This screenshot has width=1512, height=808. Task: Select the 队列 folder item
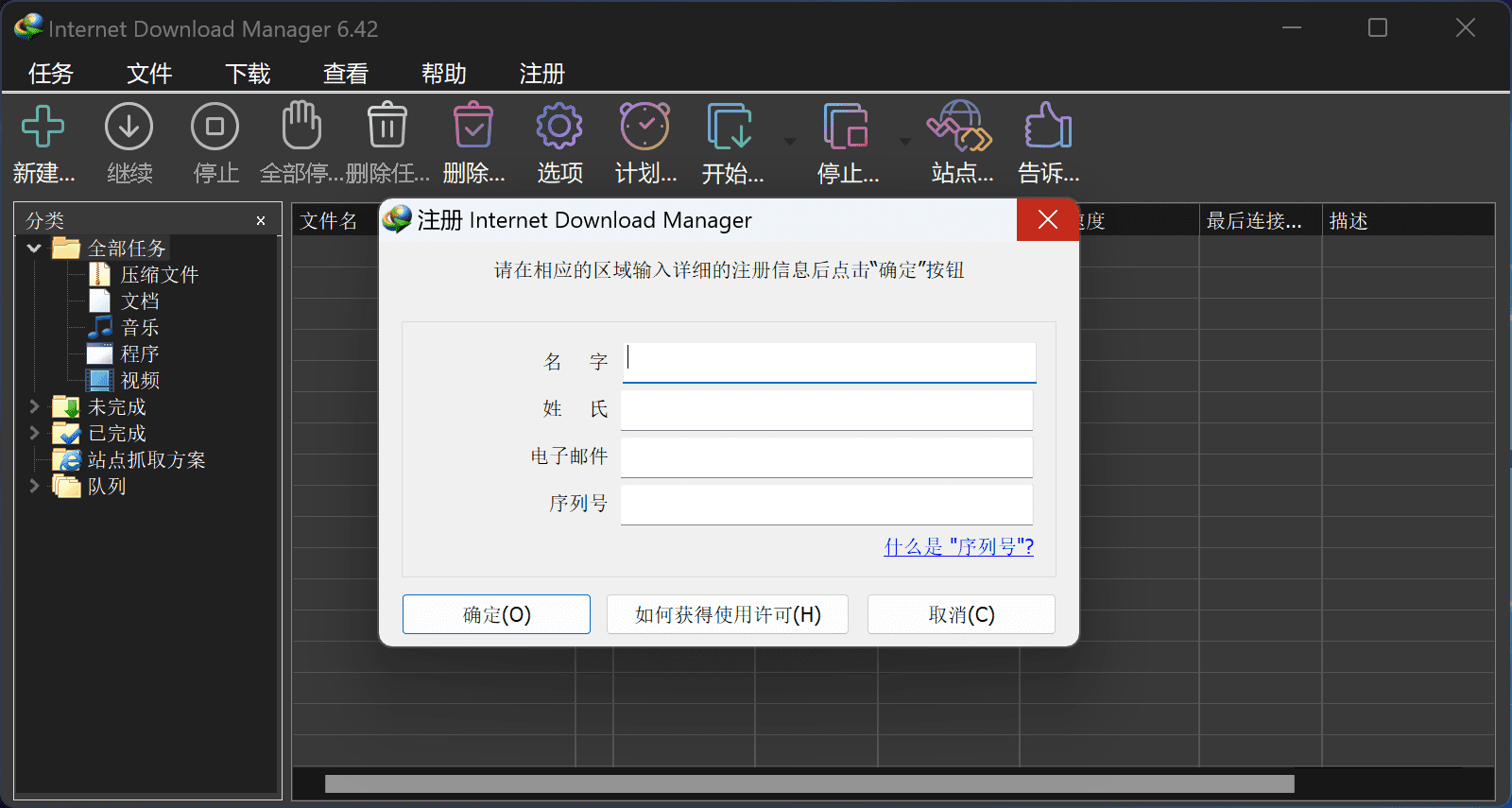[107, 487]
